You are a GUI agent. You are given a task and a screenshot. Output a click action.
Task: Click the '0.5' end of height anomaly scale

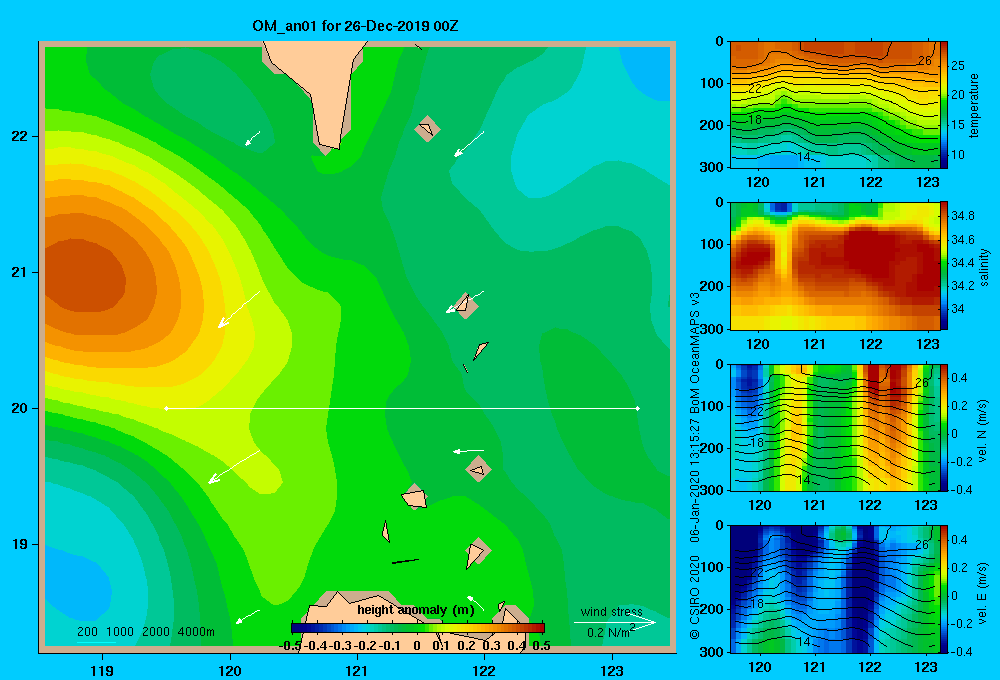541,646
